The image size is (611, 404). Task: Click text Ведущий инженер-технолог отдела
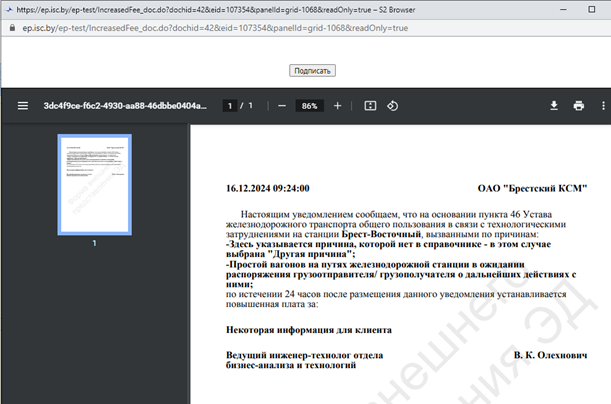(304, 355)
